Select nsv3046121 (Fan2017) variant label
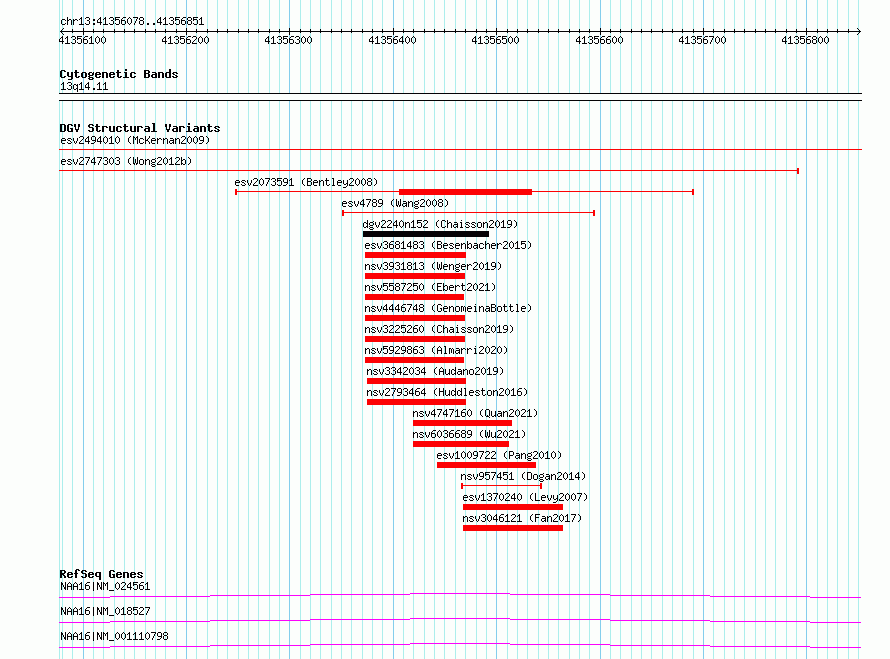Viewport: 890px width, 659px height. click(x=522, y=518)
